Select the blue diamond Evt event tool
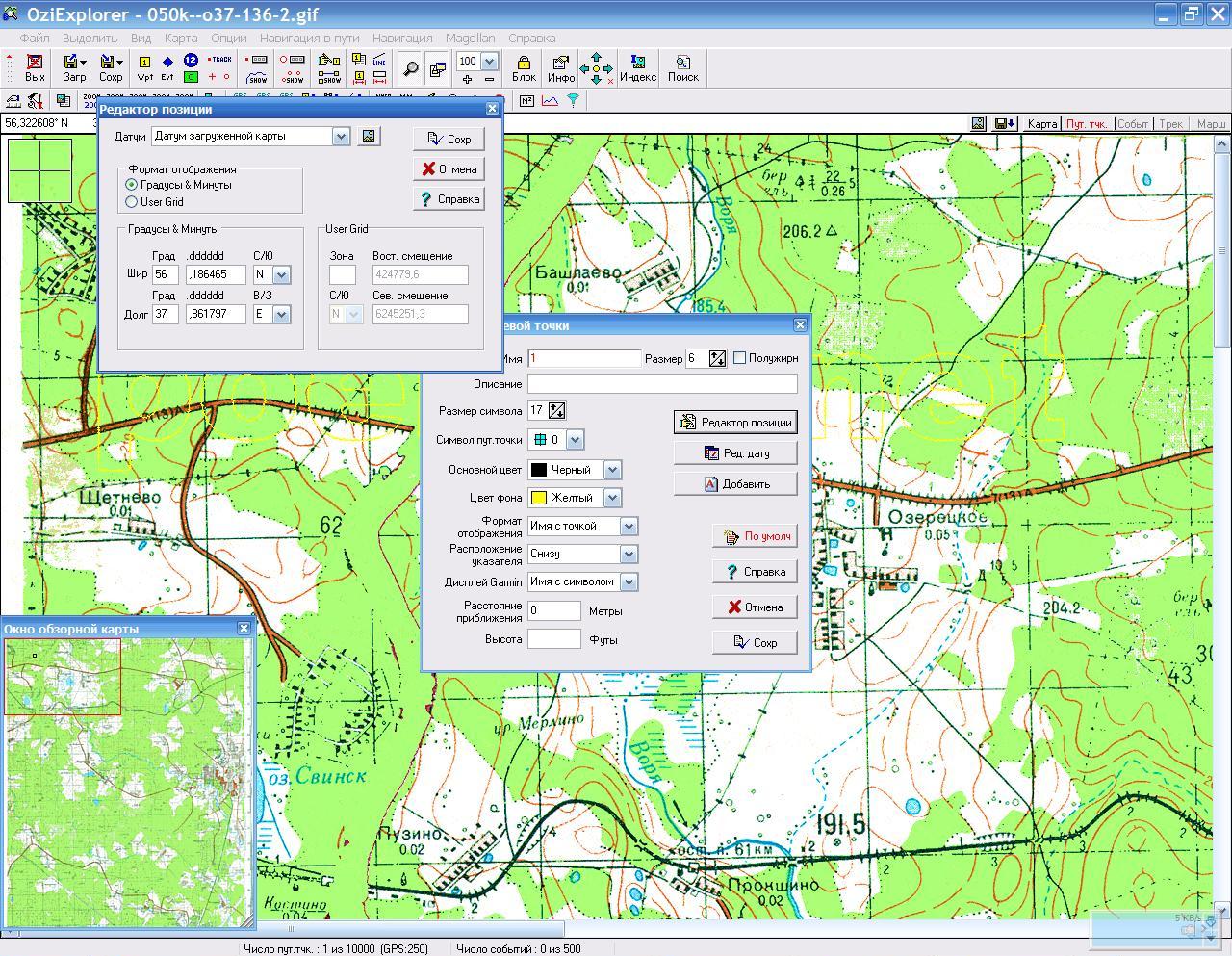 167,67
